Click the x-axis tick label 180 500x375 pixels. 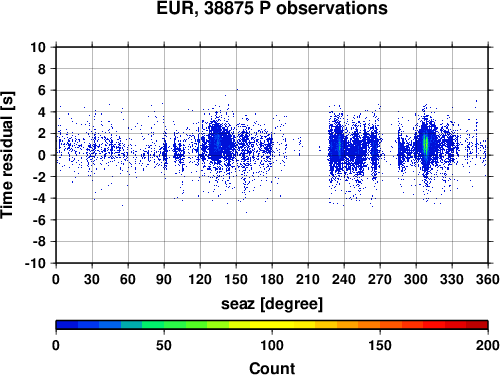click(272, 279)
